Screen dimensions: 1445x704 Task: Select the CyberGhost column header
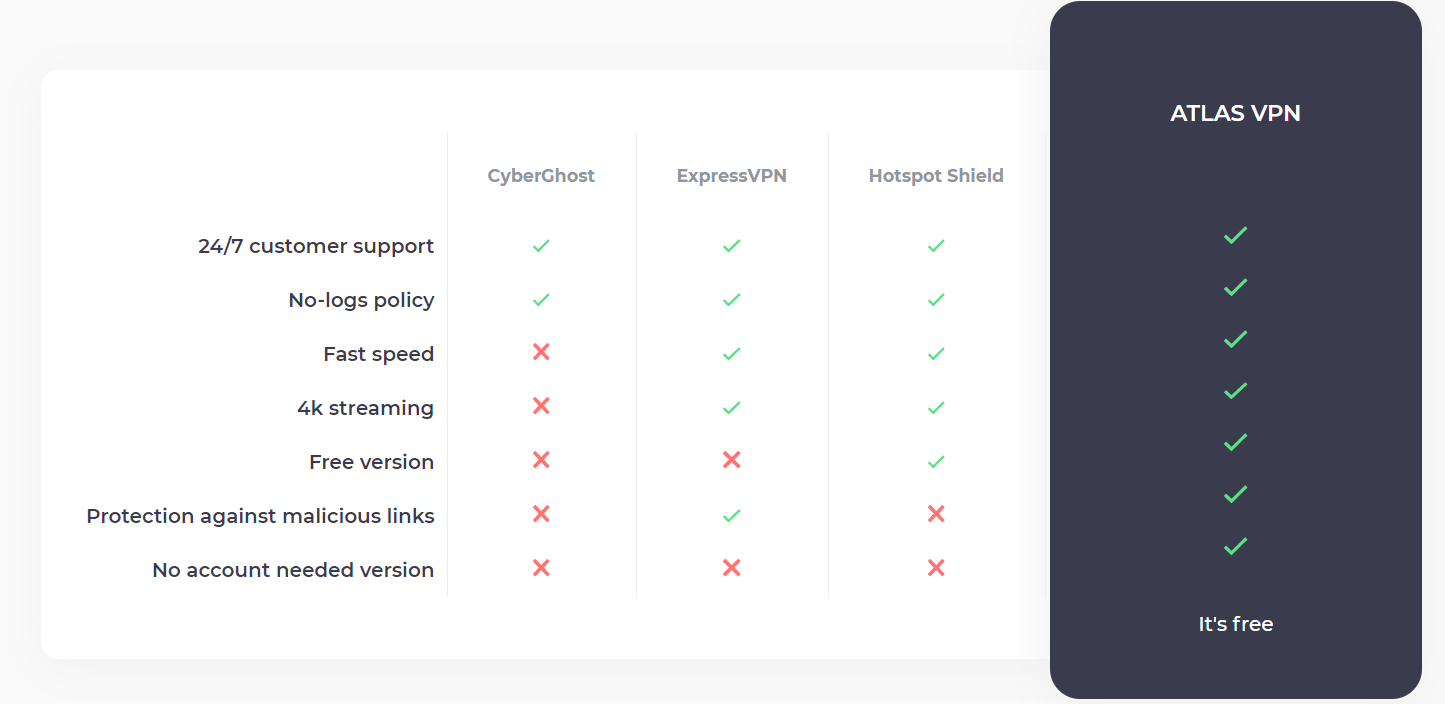pyautogui.click(x=541, y=176)
